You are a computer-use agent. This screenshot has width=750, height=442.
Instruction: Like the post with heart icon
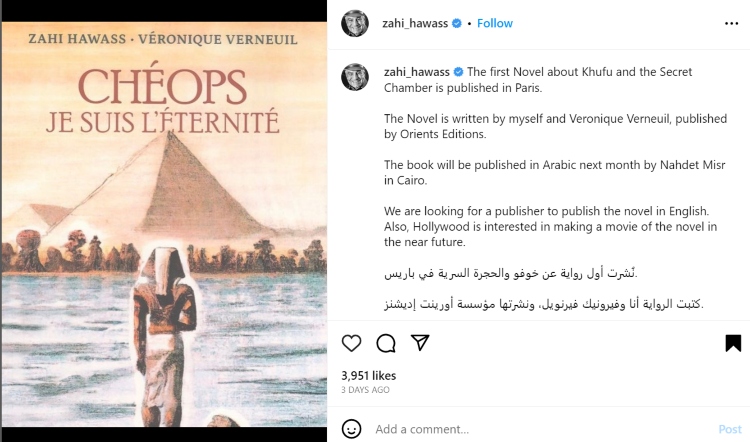[352, 343]
